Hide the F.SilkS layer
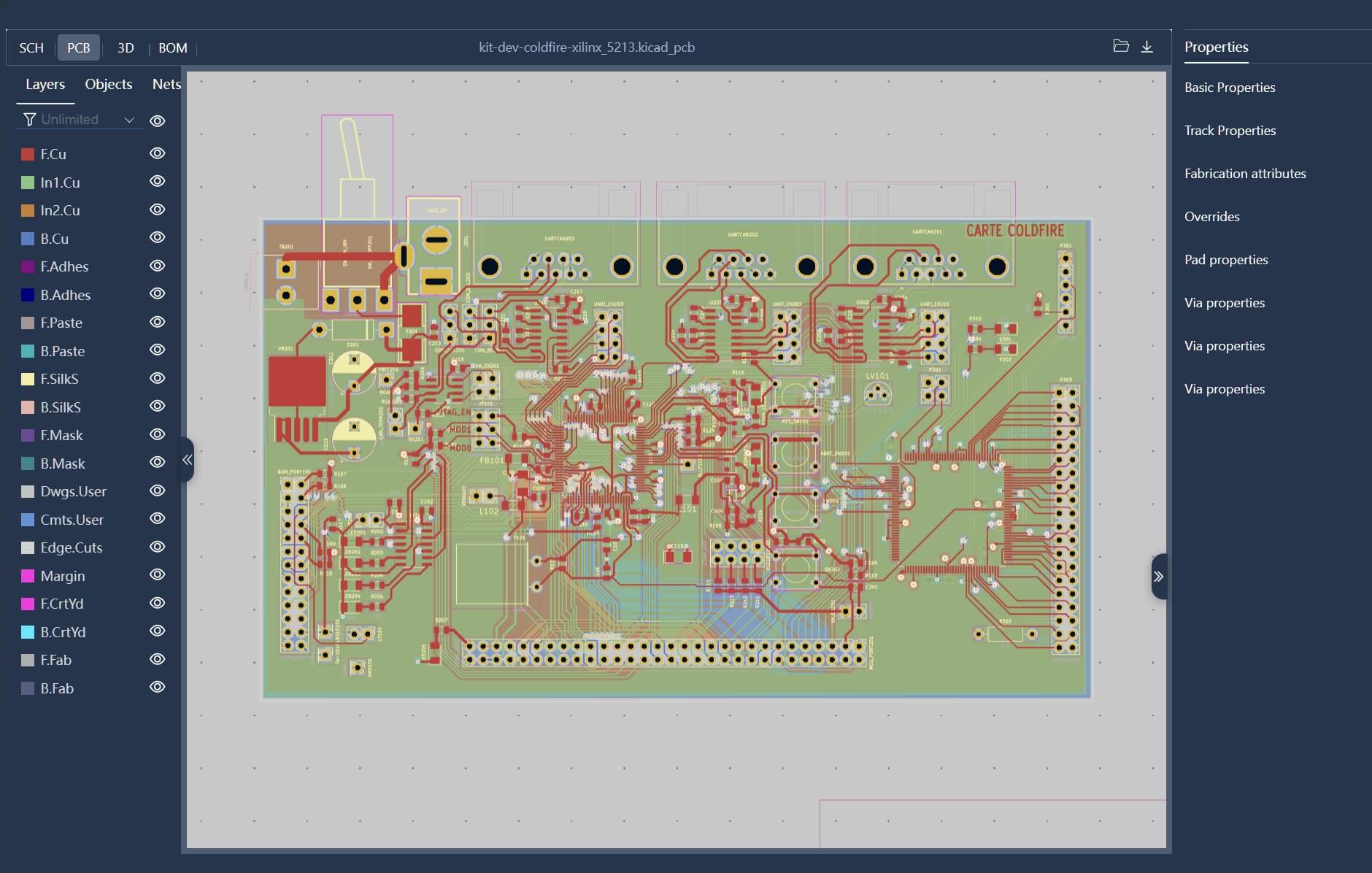1372x873 pixels. click(157, 378)
